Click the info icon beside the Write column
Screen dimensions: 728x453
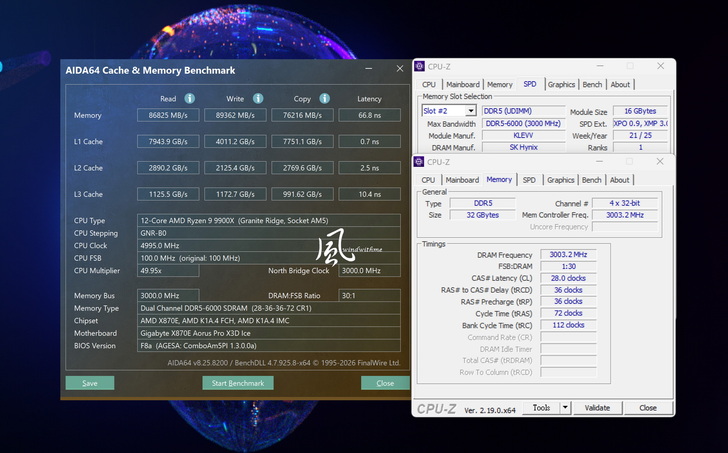pyautogui.click(x=258, y=98)
